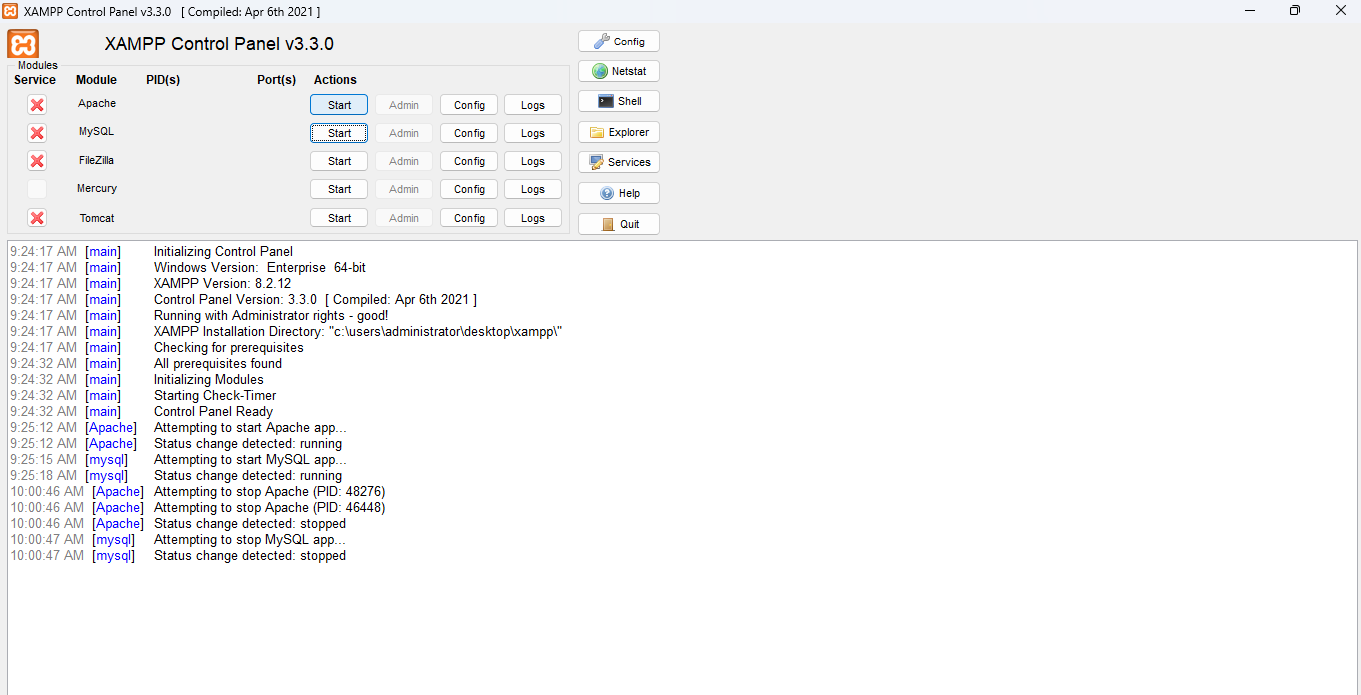This screenshot has width=1361, height=695.
Task: Open Netstat with globe icon
Action: pos(619,71)
